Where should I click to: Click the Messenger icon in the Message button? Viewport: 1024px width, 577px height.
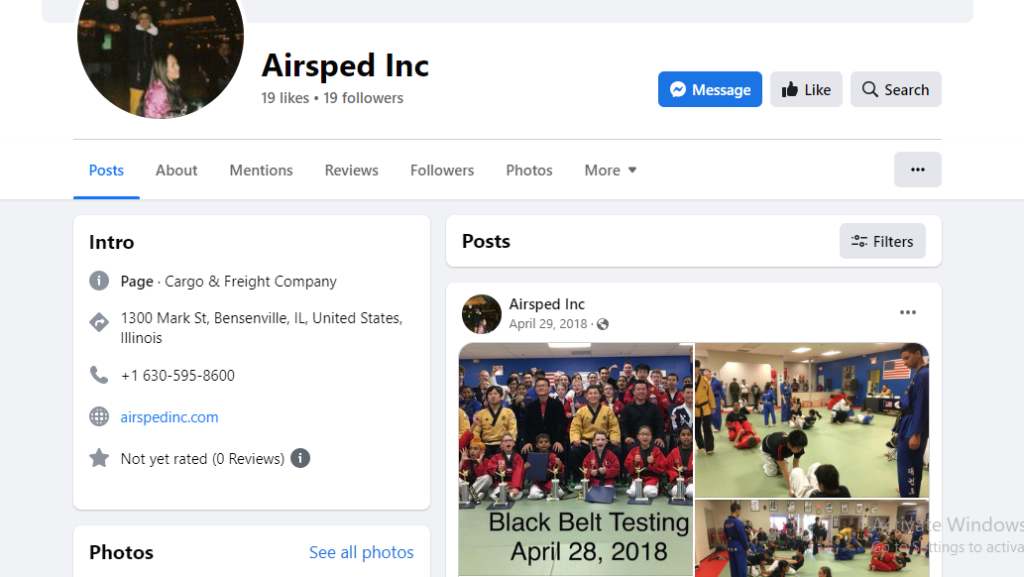[678, 89]
